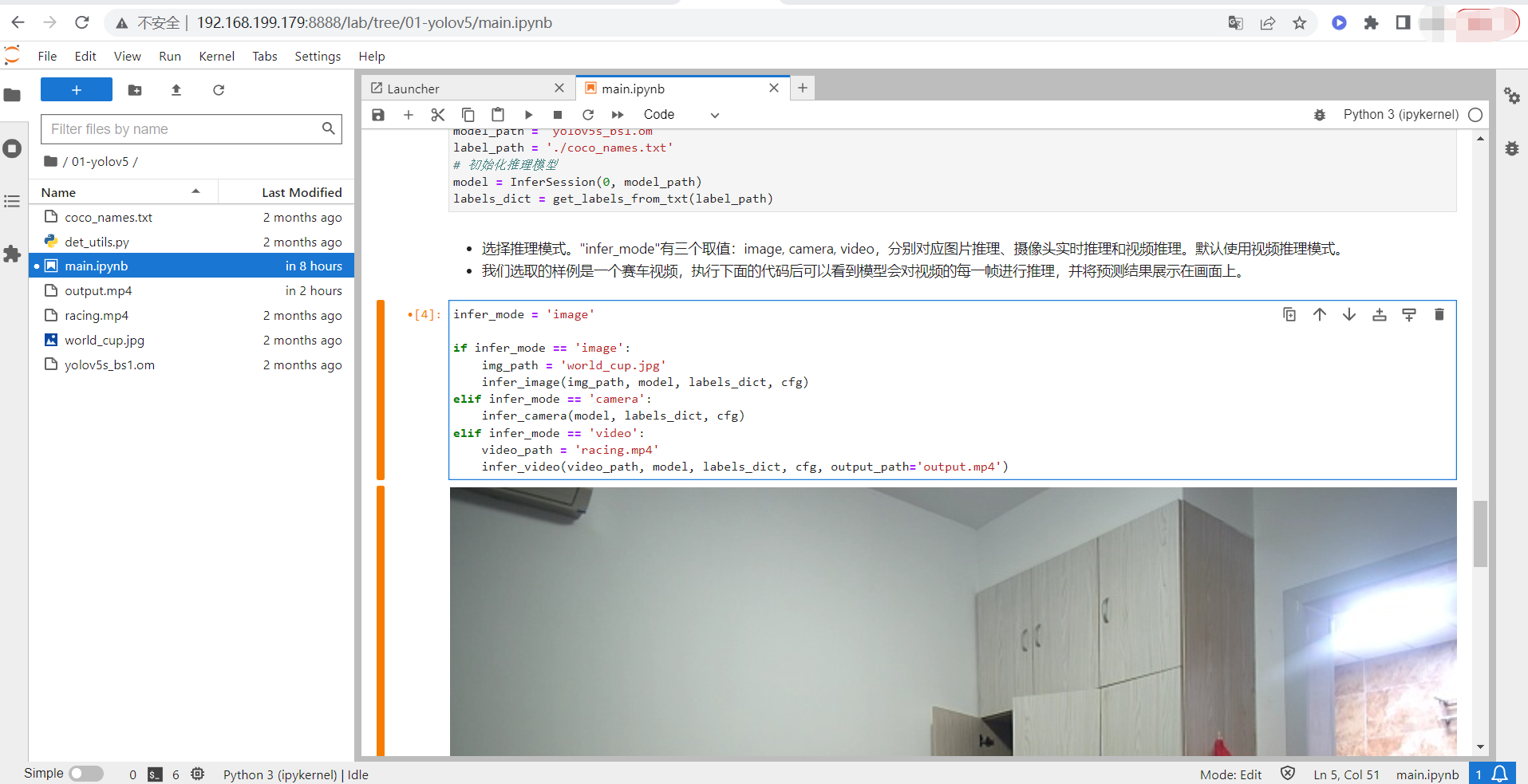The image size is (1528, 784).
Task: Select world_cup.jpg in file list
Action: point(191,340)
